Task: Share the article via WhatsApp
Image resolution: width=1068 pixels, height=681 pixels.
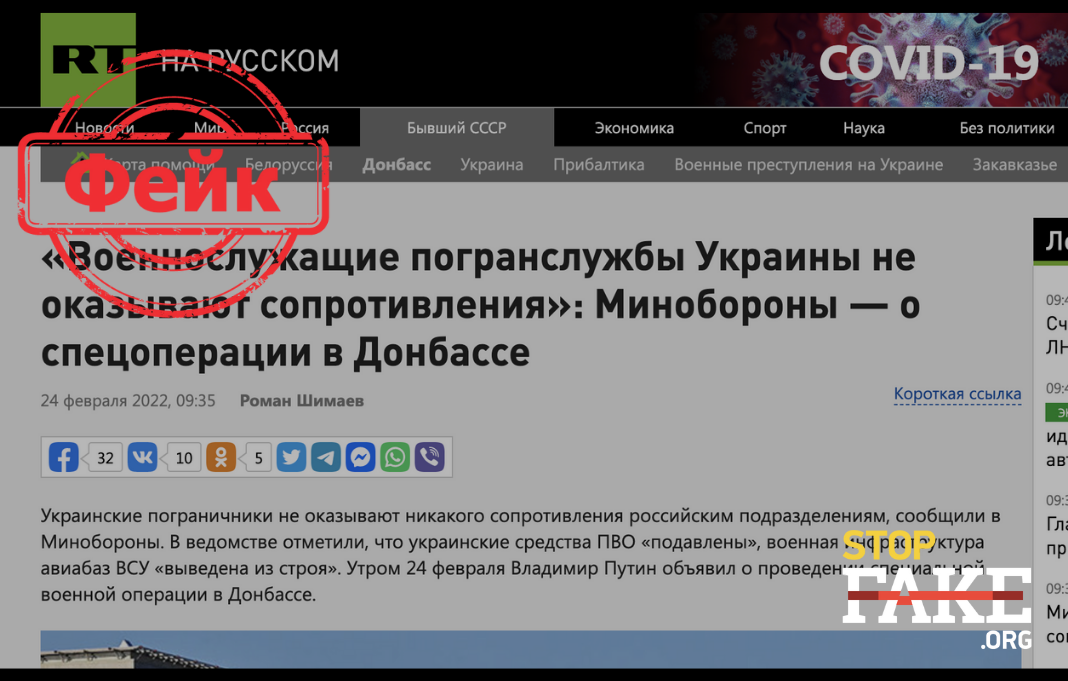Action: tap(395, 457)
